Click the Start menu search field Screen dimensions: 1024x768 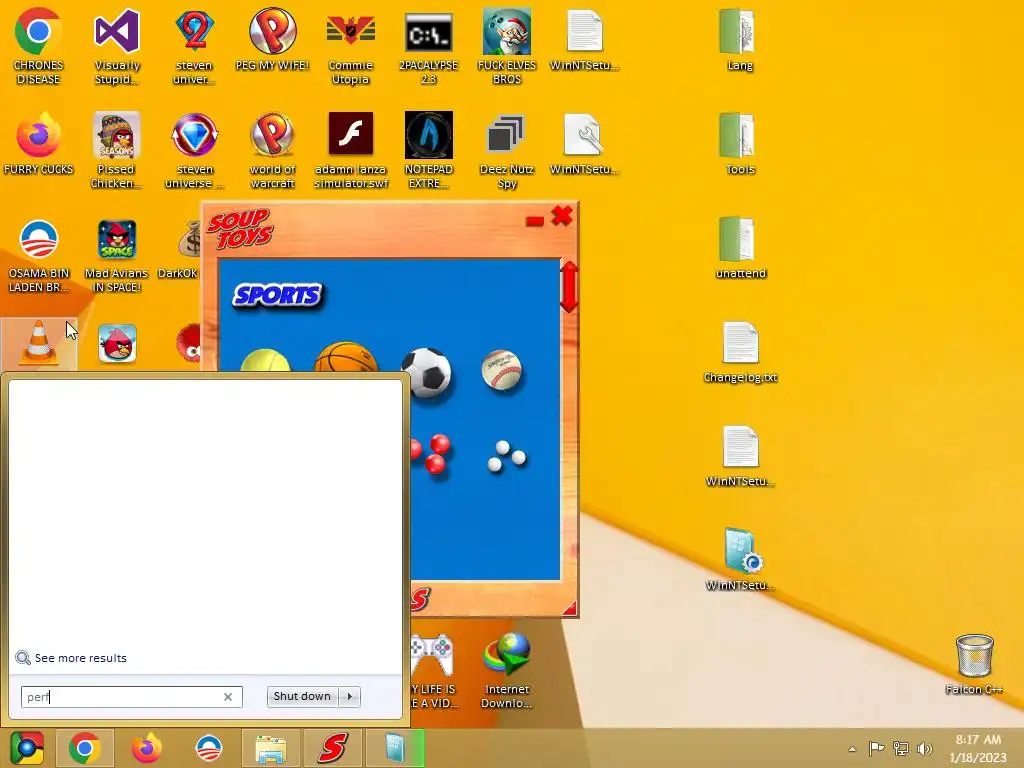131,697
